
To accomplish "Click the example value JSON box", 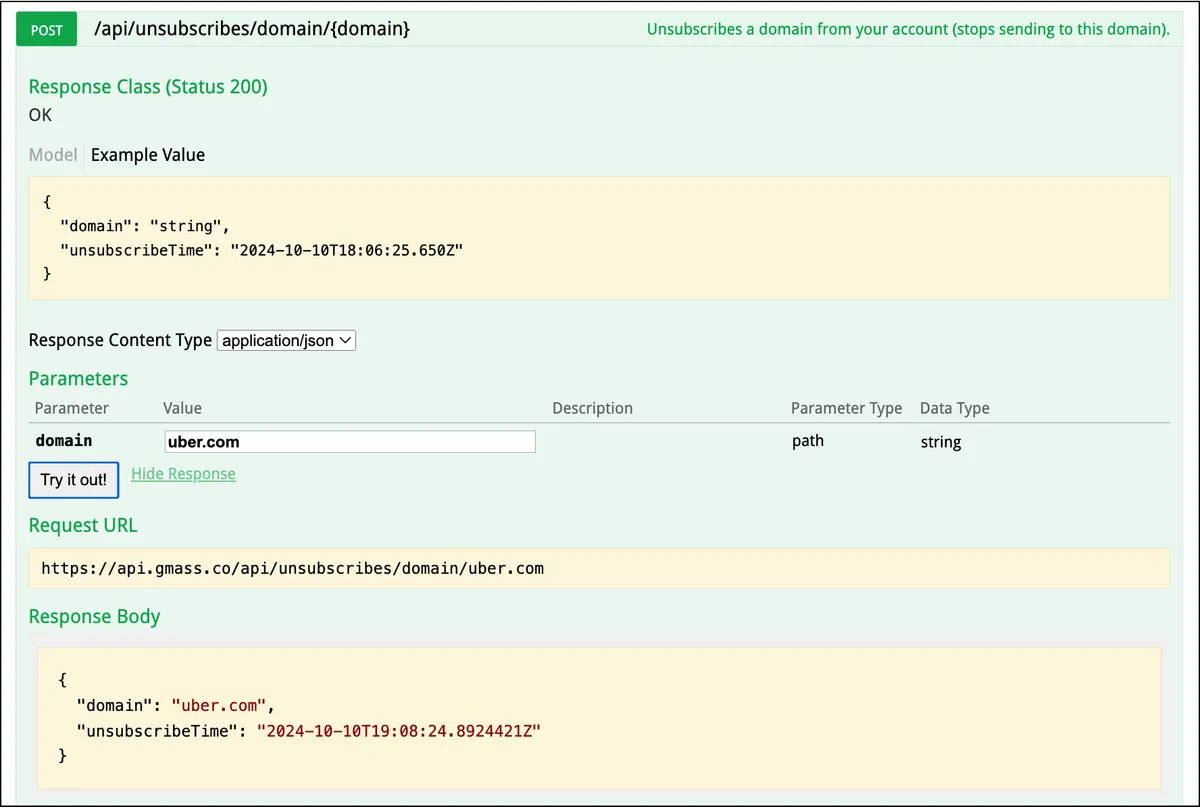I will pos(599,238).
